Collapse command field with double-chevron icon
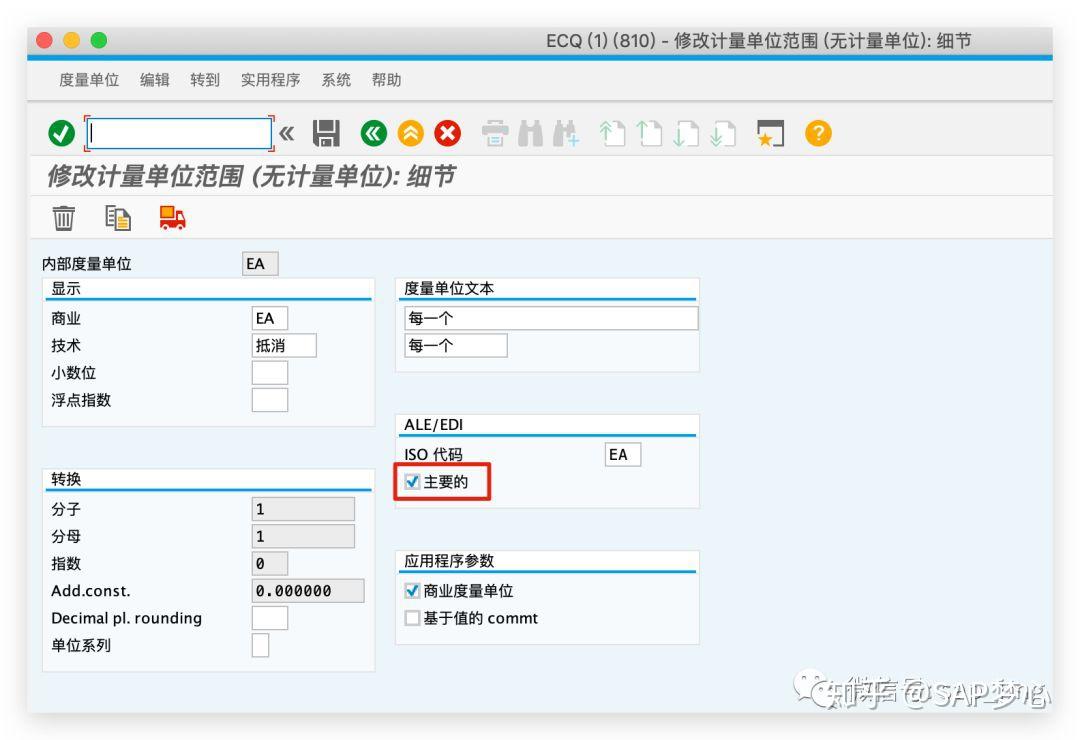The height and width of the screenshot is (740, 1080). click(x=287, y=133)
